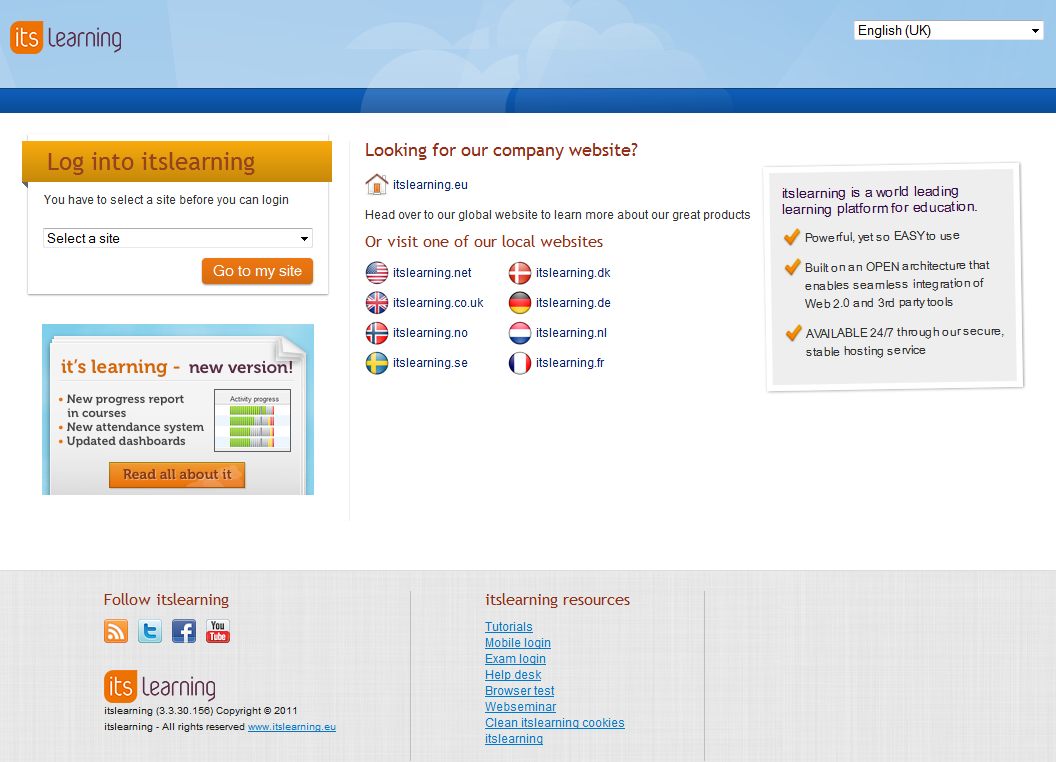Click the Activity progress chart thumbnail

[x=252, y=420]
